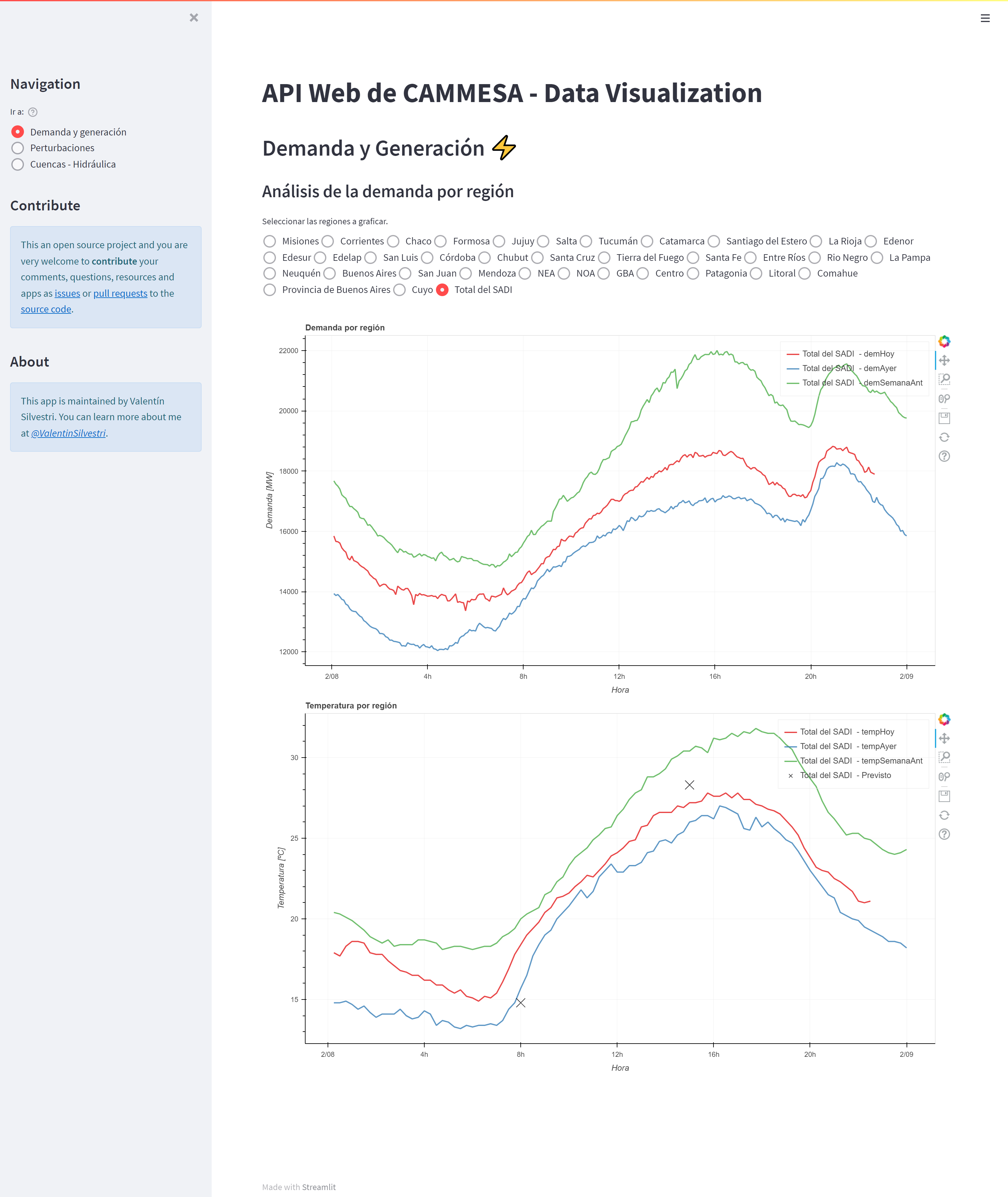
Task: Show help tooltip next to Ir a
Action: [33, 112]
